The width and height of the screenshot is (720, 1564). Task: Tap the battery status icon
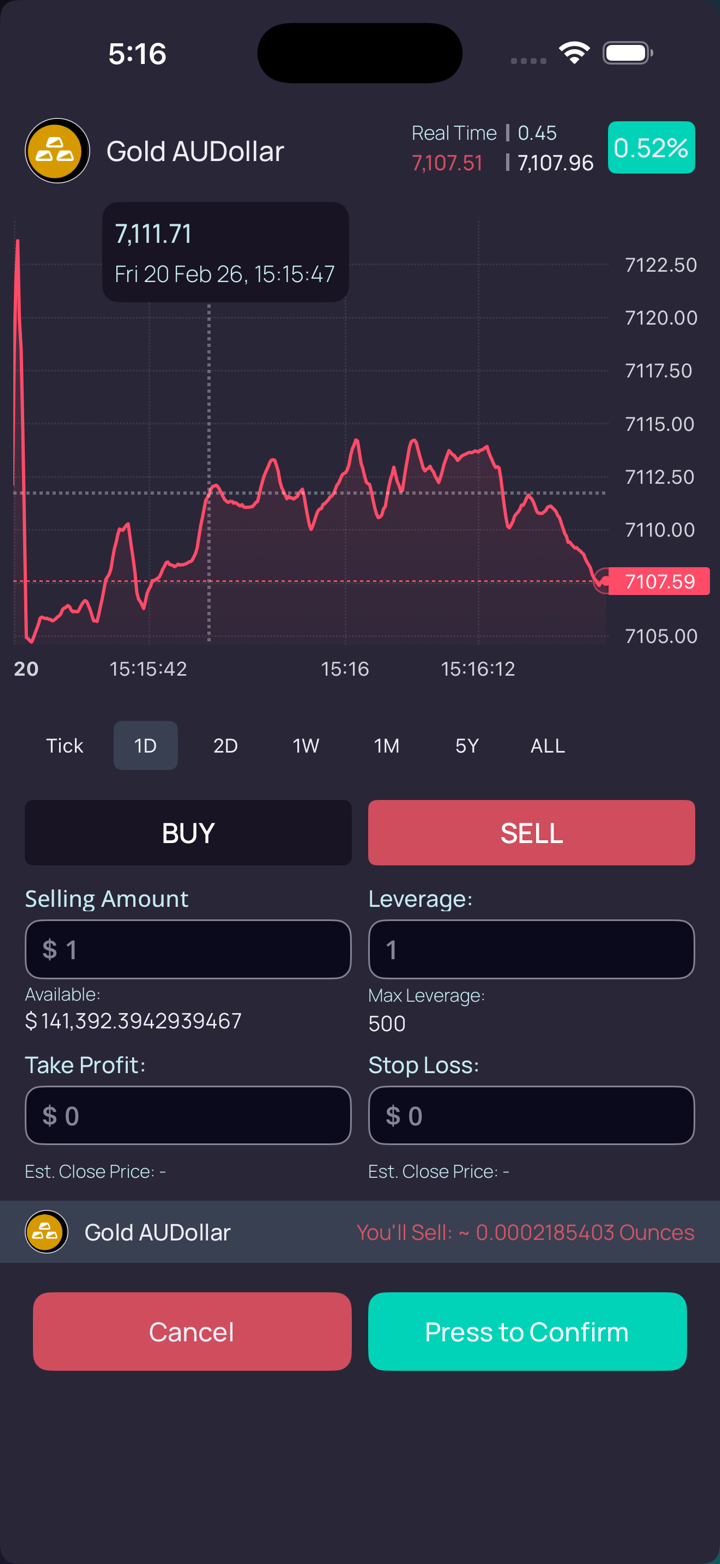(x=628, y=53)
